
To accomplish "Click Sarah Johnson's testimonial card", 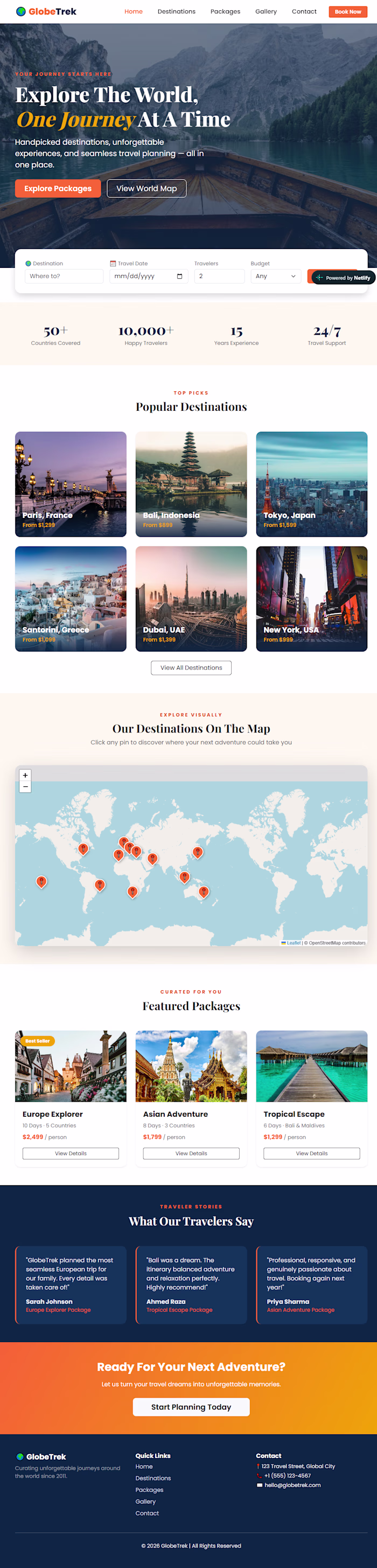I will pyautogui.click(x=71, y=1285).
